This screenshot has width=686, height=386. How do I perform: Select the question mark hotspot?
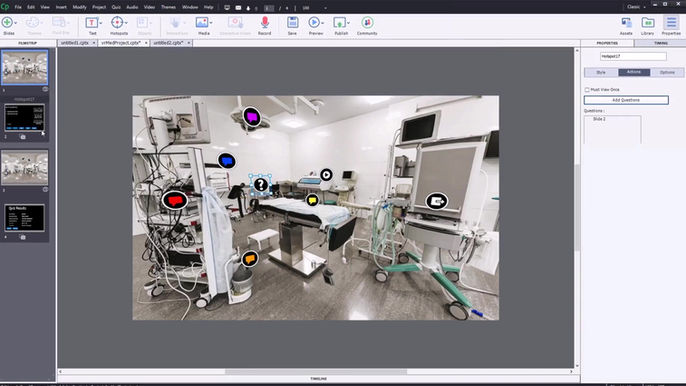tap(261, 185)
